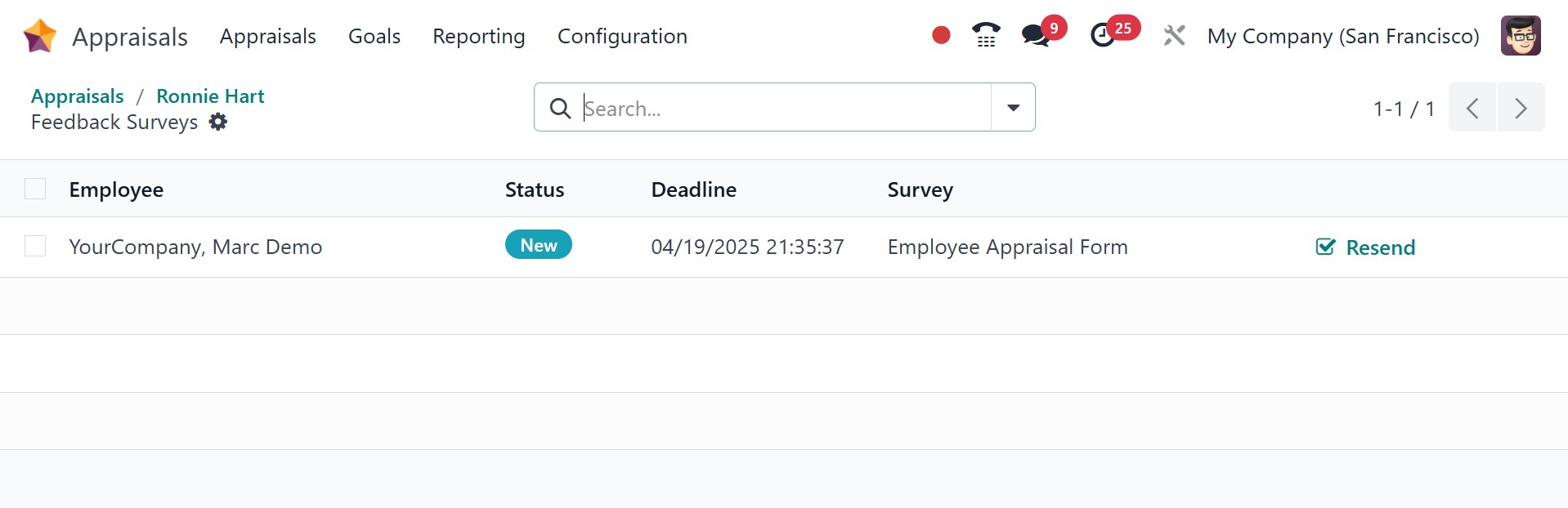Resend the Employee Appraisal Form survey
Image resolution: width=1568 pixels, height=508 pixels.
tap(1365, 247)
